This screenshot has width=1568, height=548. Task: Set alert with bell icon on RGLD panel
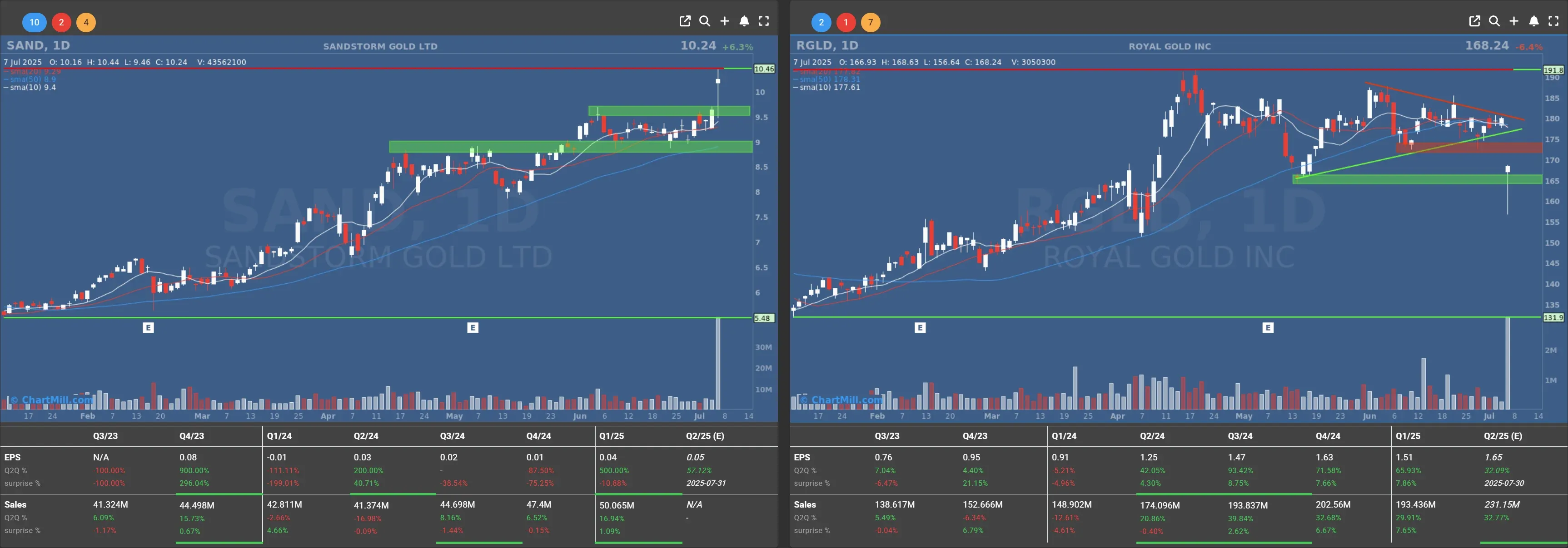1534,21
